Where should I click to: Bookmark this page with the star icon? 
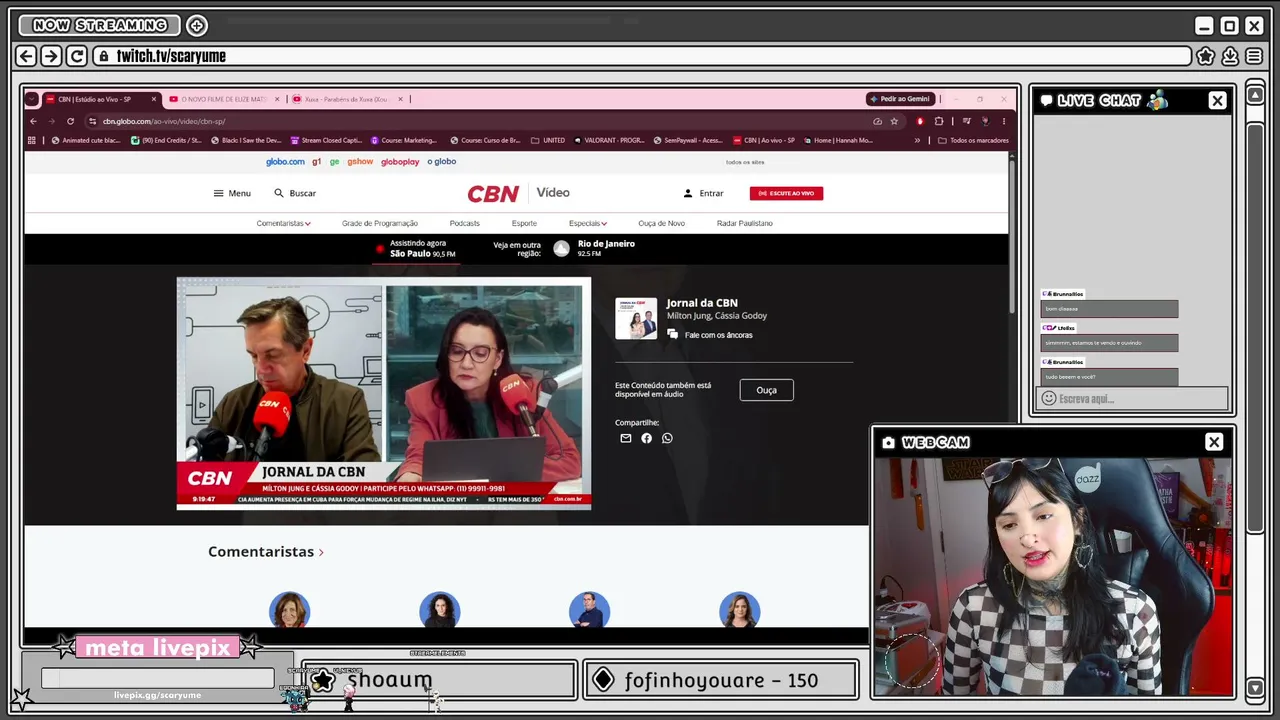click(894, 121)
